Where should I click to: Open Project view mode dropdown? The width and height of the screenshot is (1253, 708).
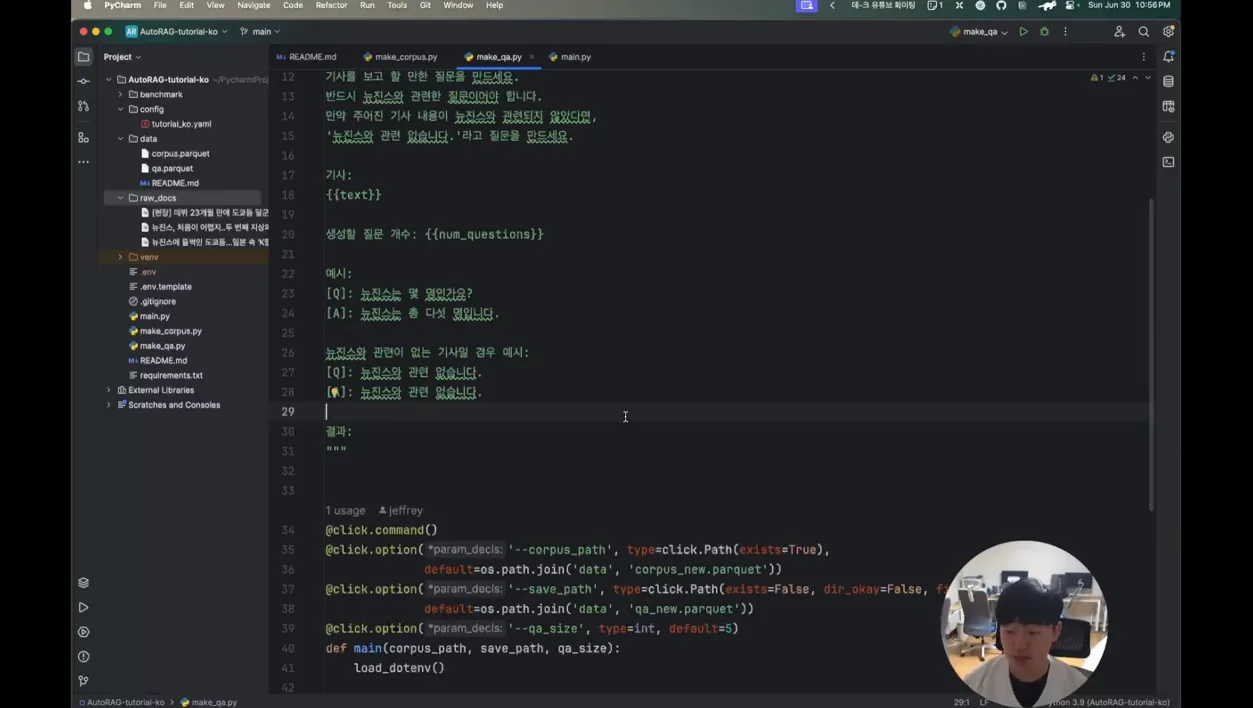click(x=122, y=57)
